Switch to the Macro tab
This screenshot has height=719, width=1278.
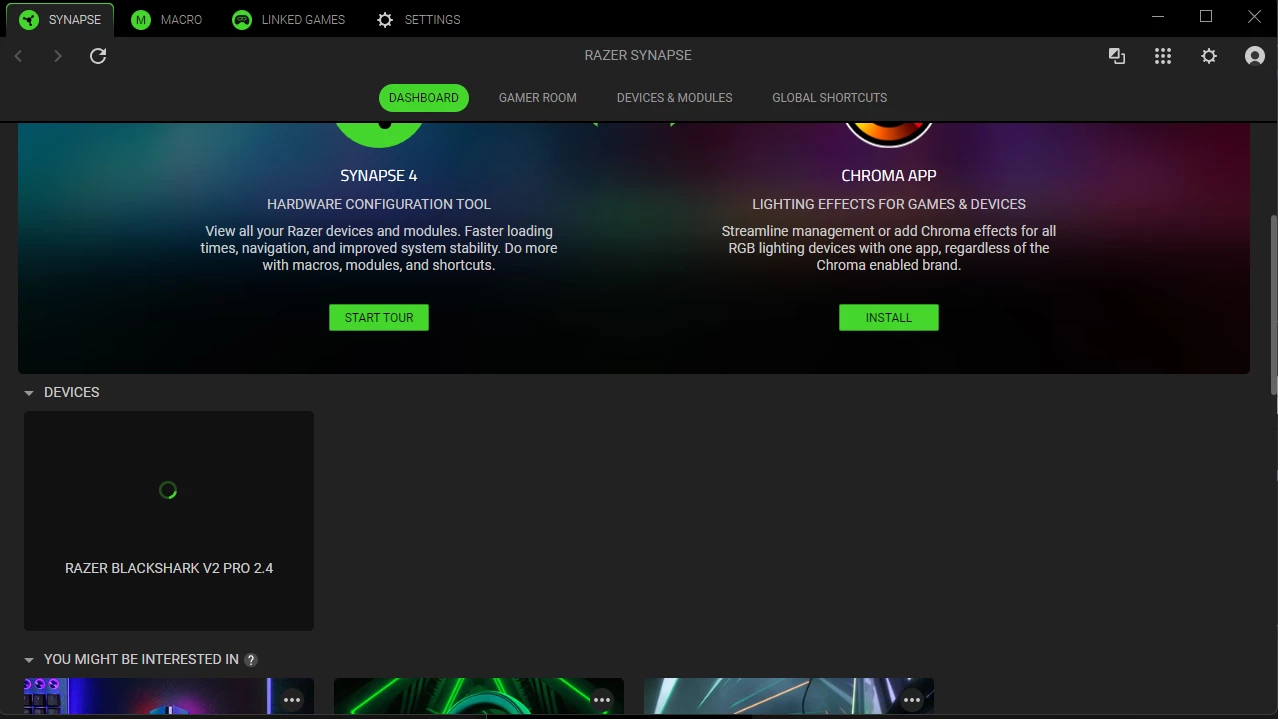(x=167, y=20)
